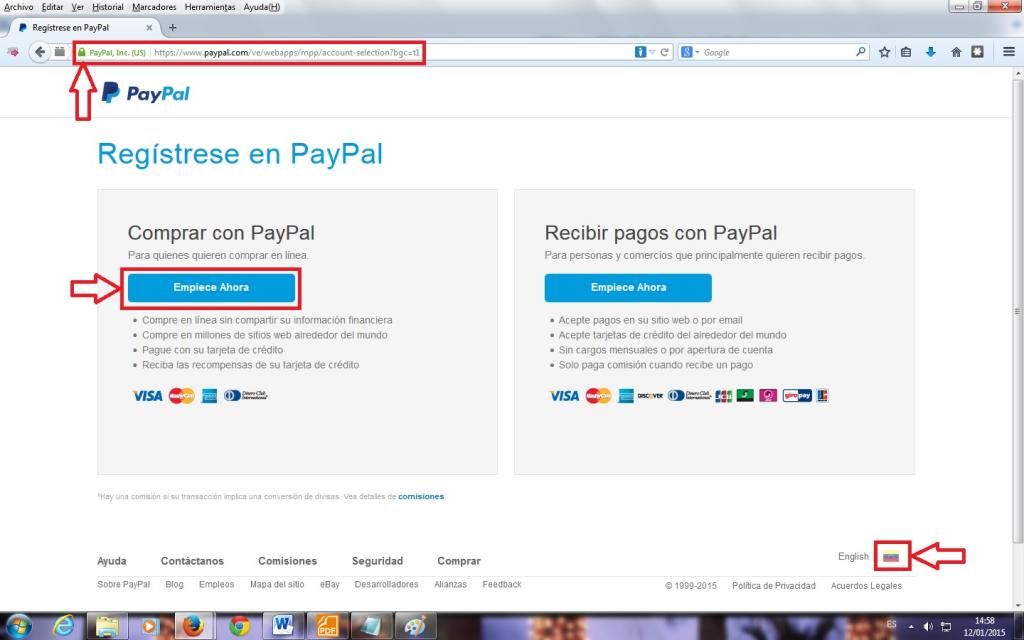Show hidden tray icons arrow
Image resolution: width=1024 pixels, height=640 pixels.
912,627
